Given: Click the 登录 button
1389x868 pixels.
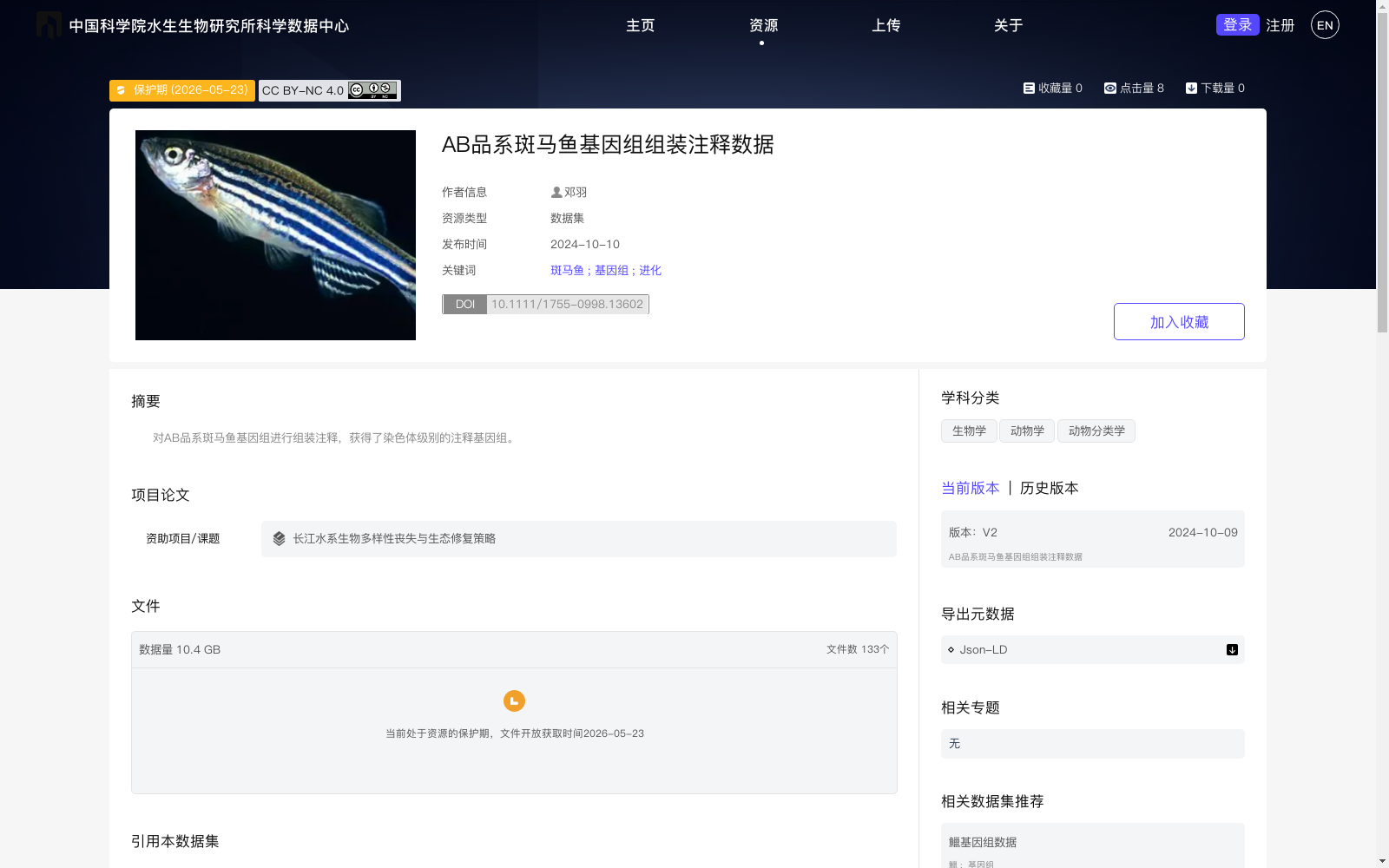Looking at the screenshot, I should tap(1237, 25).
